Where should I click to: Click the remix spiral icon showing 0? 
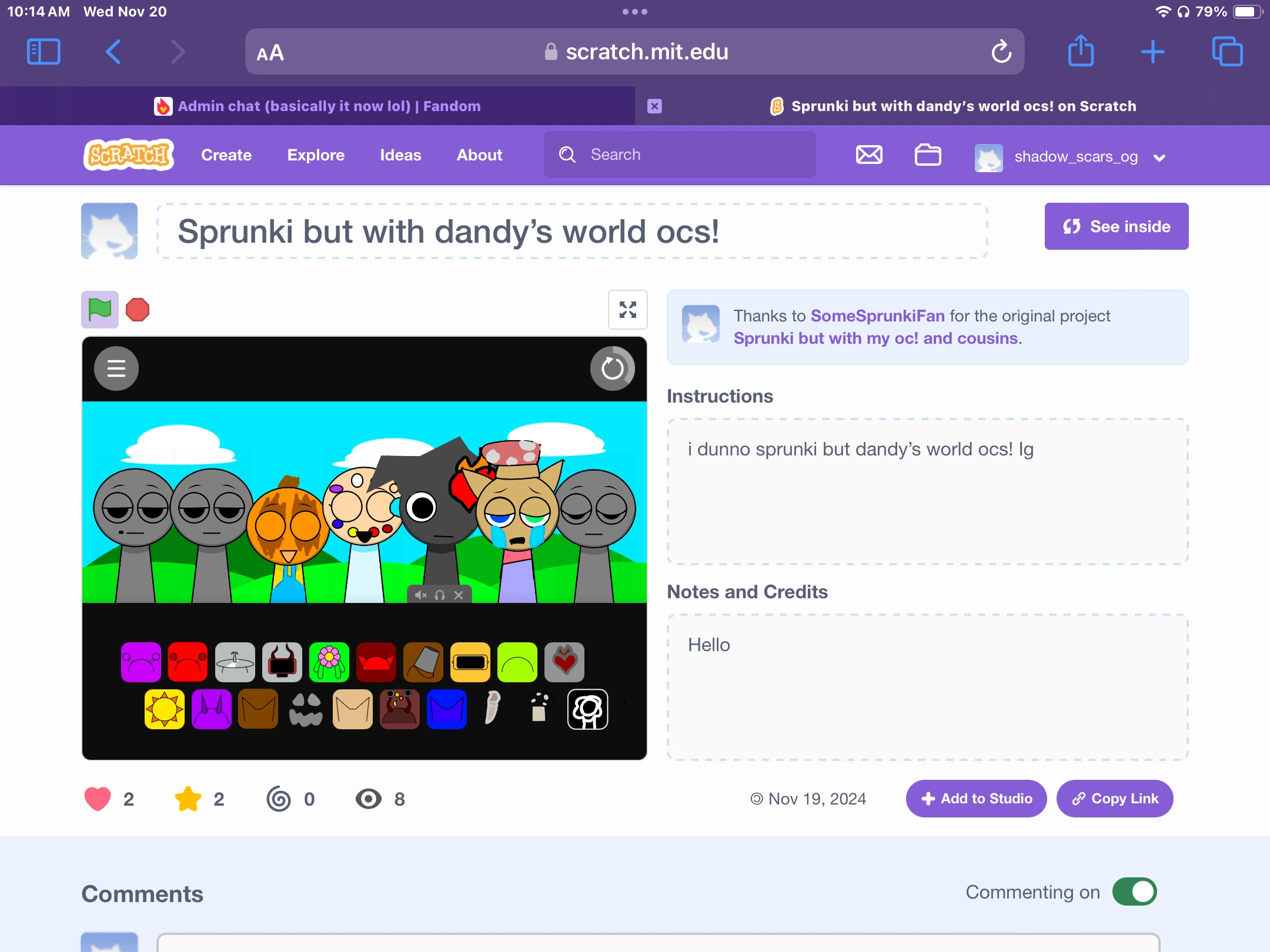(x=279, y=799)
